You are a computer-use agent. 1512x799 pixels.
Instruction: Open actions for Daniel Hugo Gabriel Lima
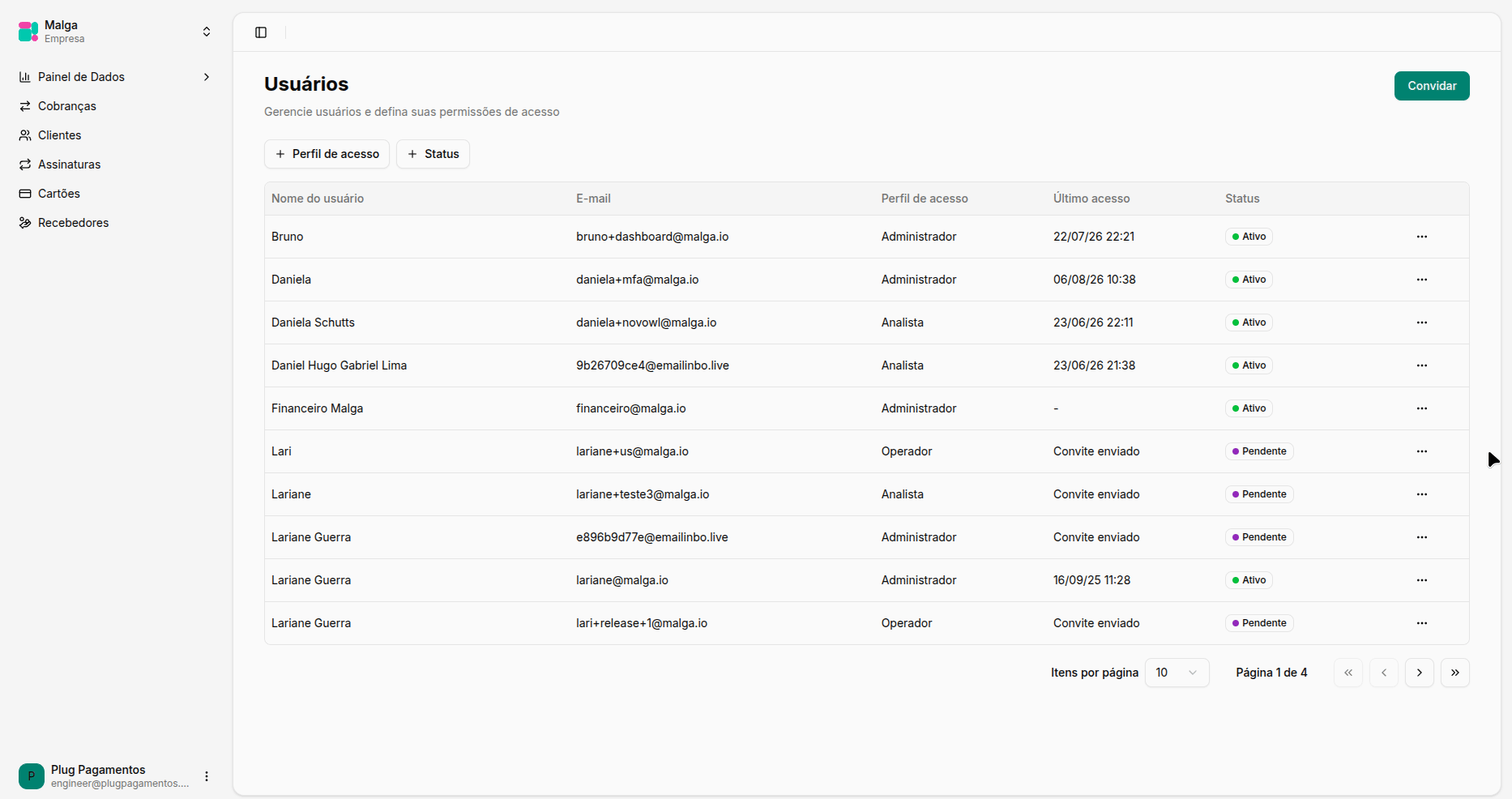[x=1422, y=365]
